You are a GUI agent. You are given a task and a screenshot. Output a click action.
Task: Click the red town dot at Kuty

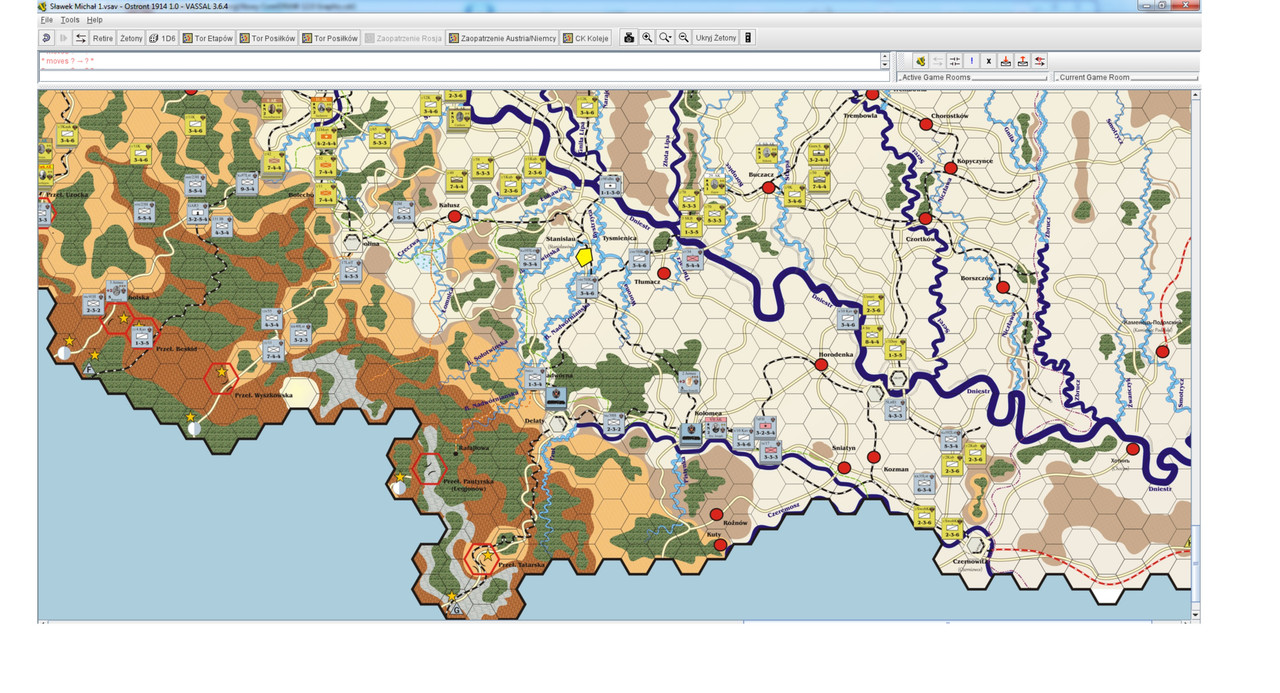[720, 544]
